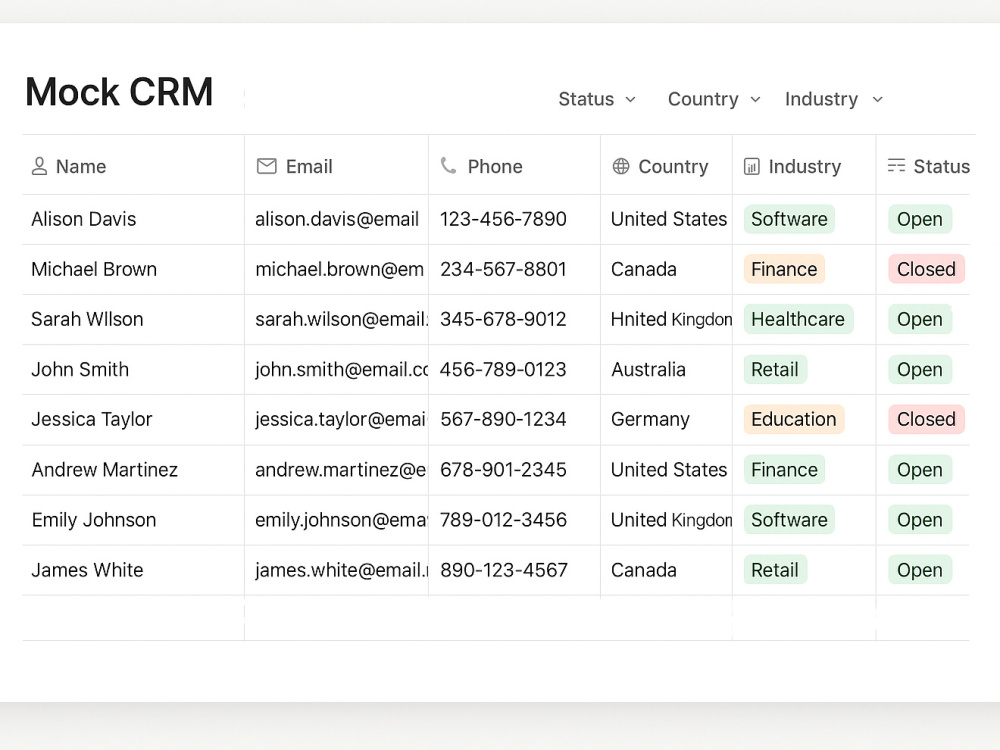Click phone number 789-012-3456
Image resolution: width=1000 pixels, height=750 pixels.
(503, 520)
